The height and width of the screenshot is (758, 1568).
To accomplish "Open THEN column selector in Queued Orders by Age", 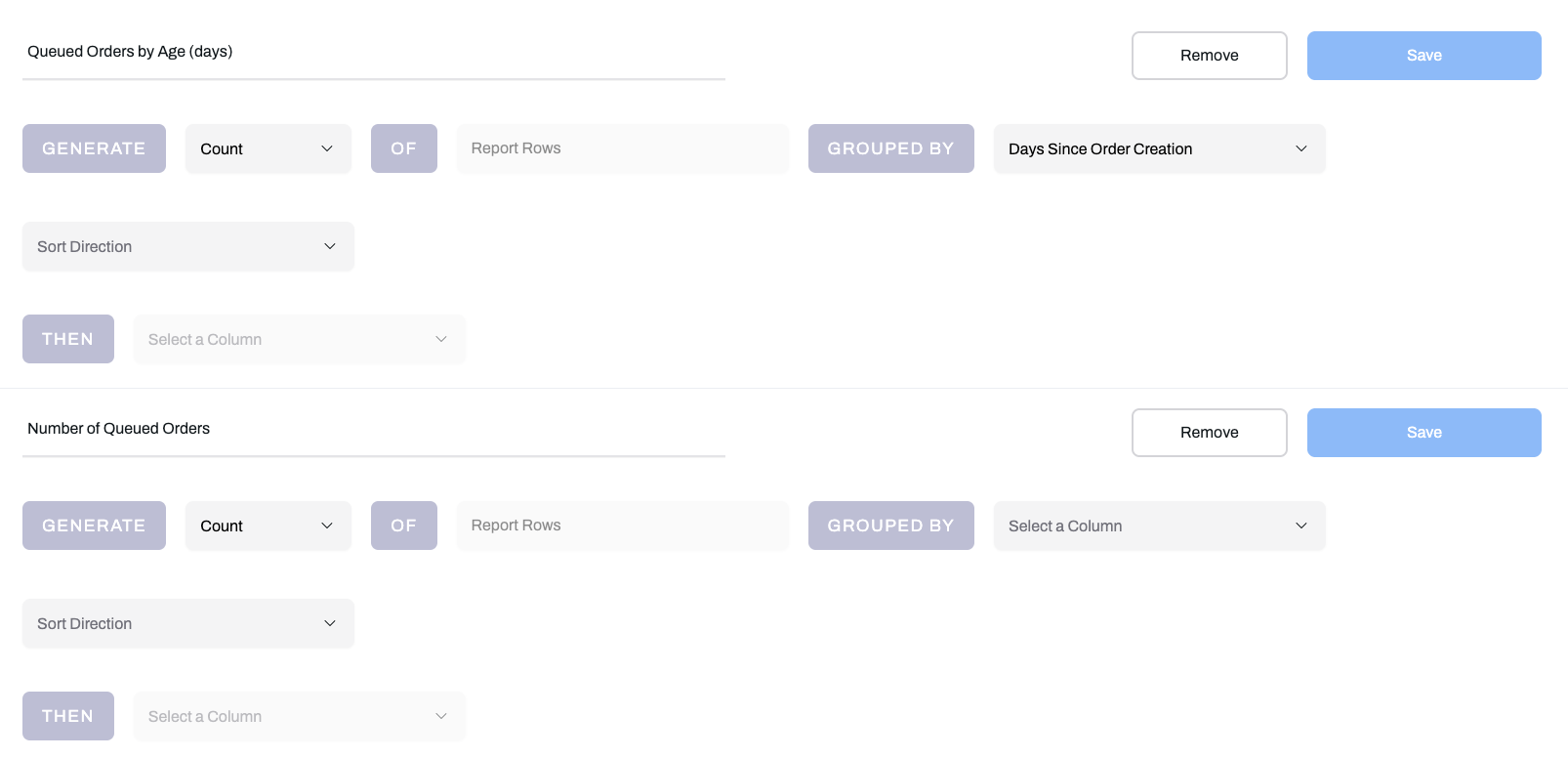I will click(299, 339).
